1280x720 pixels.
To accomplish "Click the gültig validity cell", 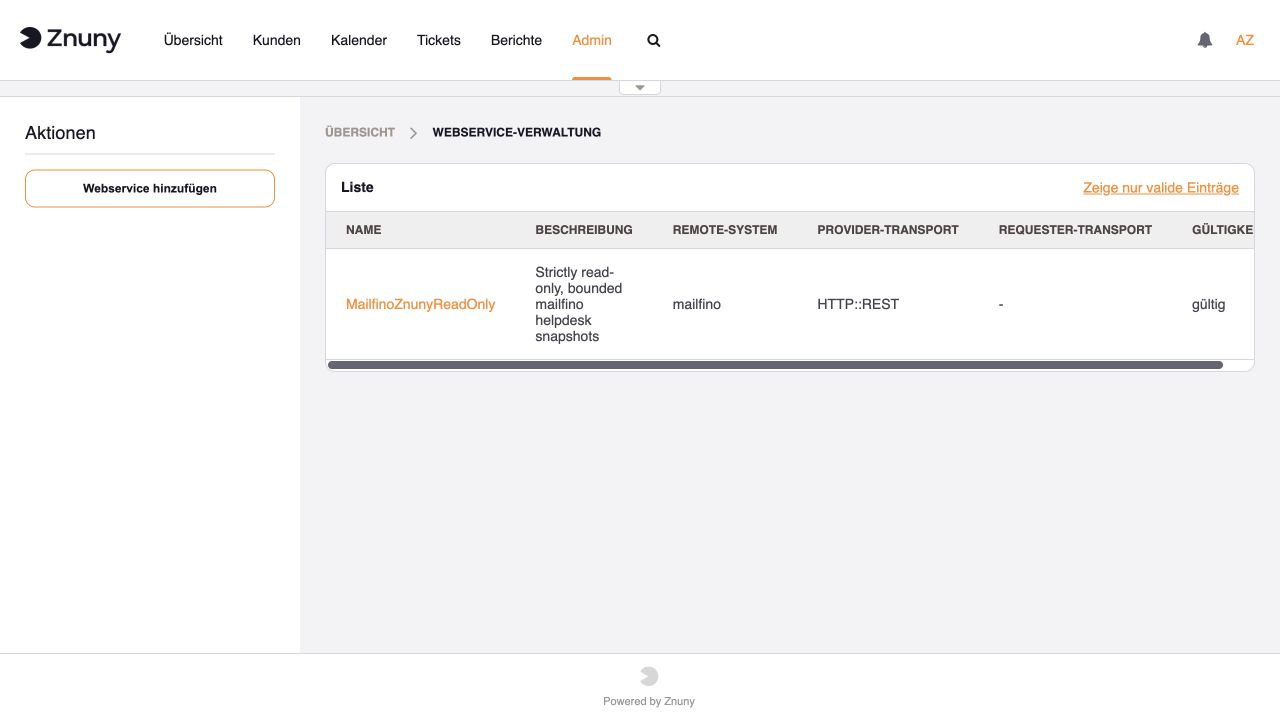I will [x=1209, y=304].
